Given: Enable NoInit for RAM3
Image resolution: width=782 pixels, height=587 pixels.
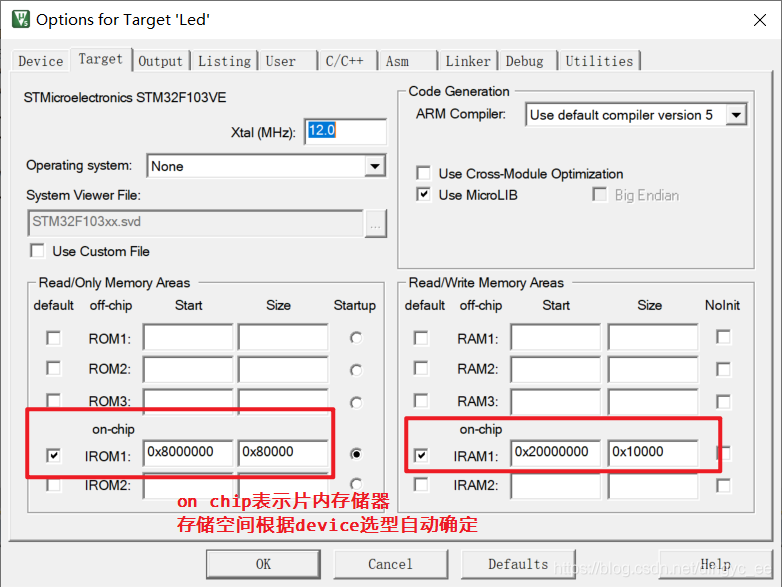Looking at the screenshot, I should point(723,401).
